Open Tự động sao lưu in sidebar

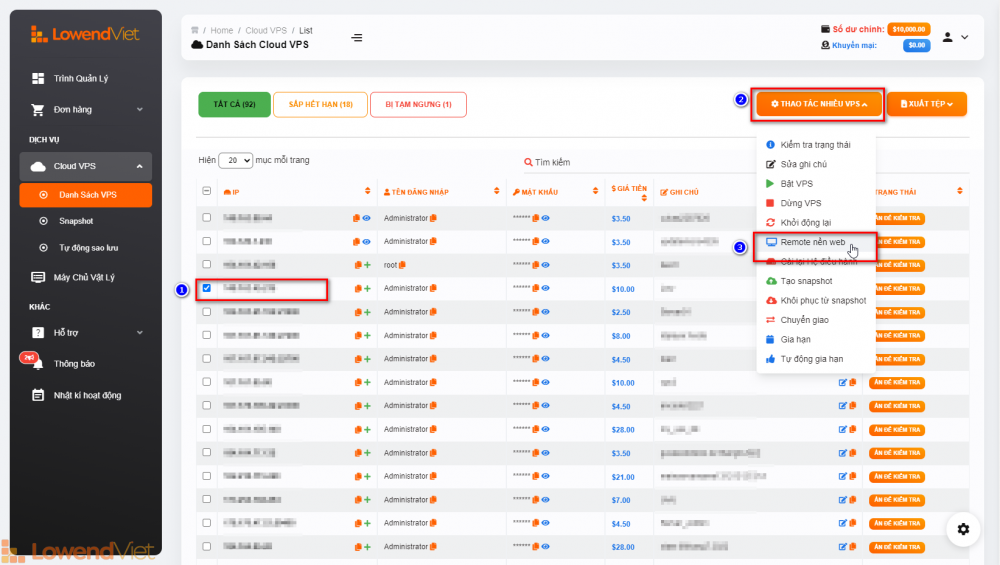(89, 248)
